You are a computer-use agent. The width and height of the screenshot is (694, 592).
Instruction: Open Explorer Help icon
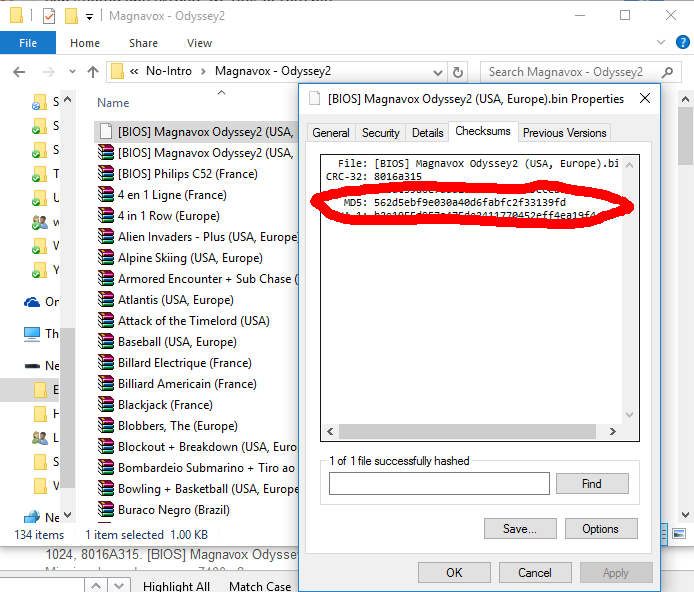[x=682, y=42]
